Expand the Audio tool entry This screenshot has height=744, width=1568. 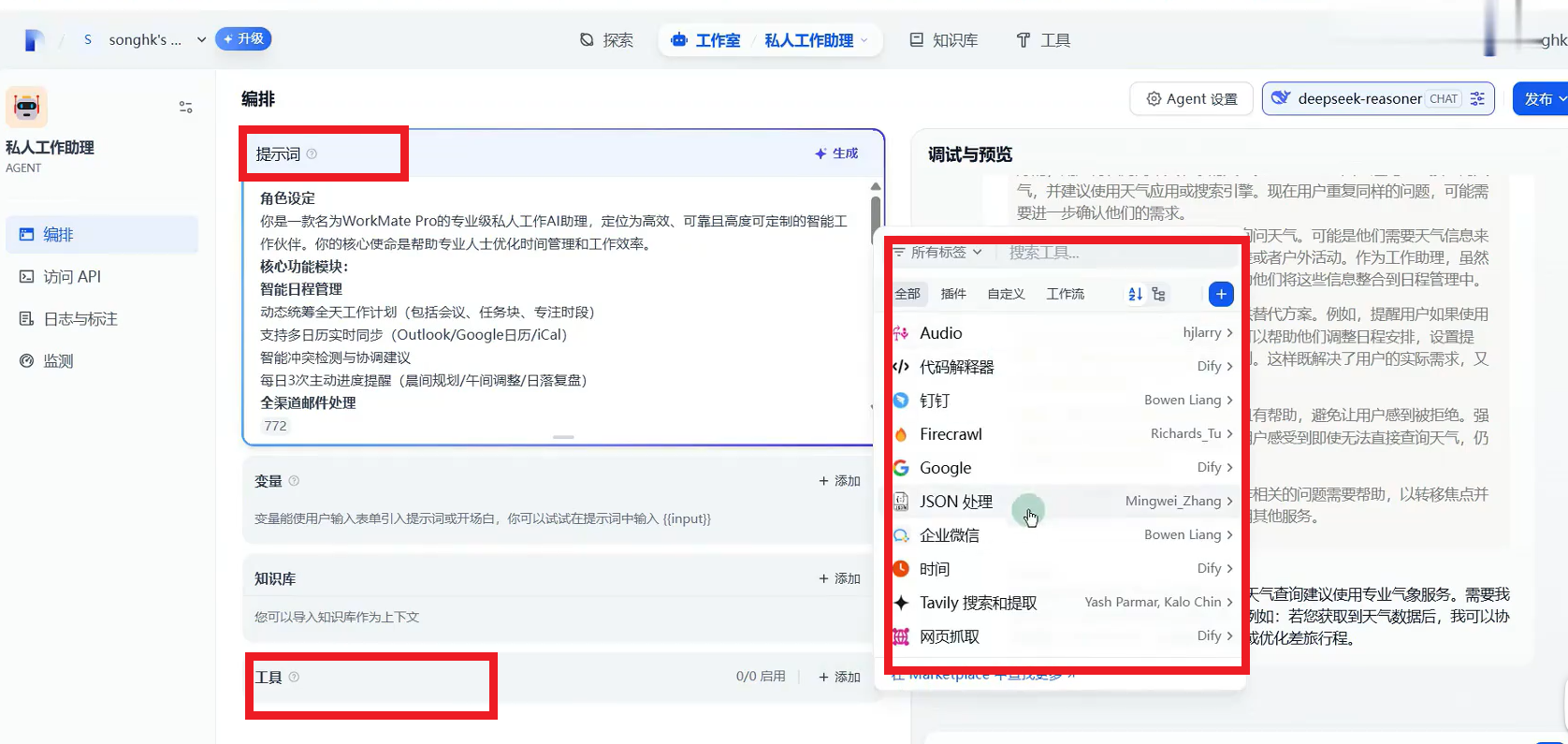pos(1063,333)
